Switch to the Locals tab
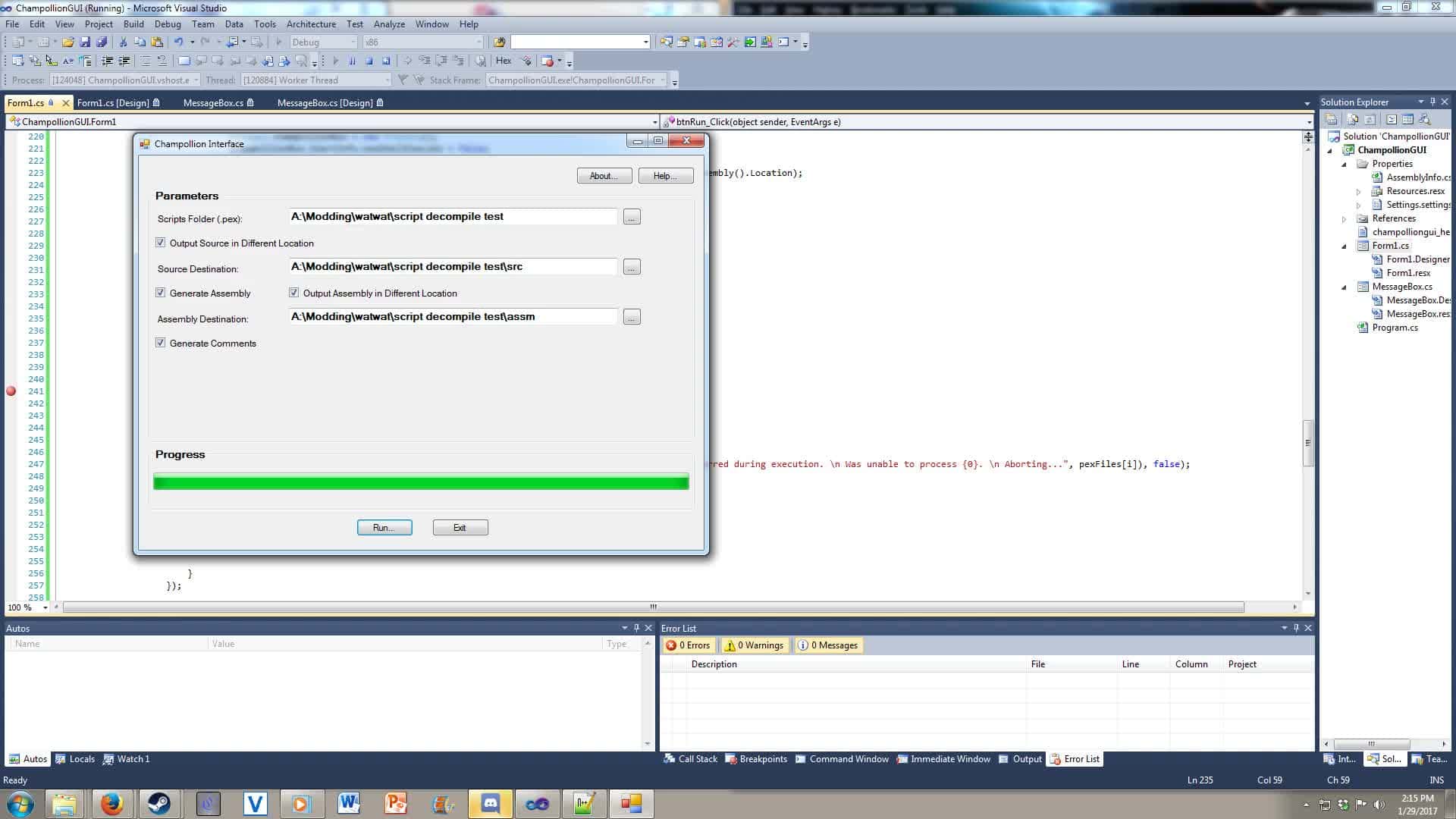The image size is (1456, 819). tap(75, 758)
